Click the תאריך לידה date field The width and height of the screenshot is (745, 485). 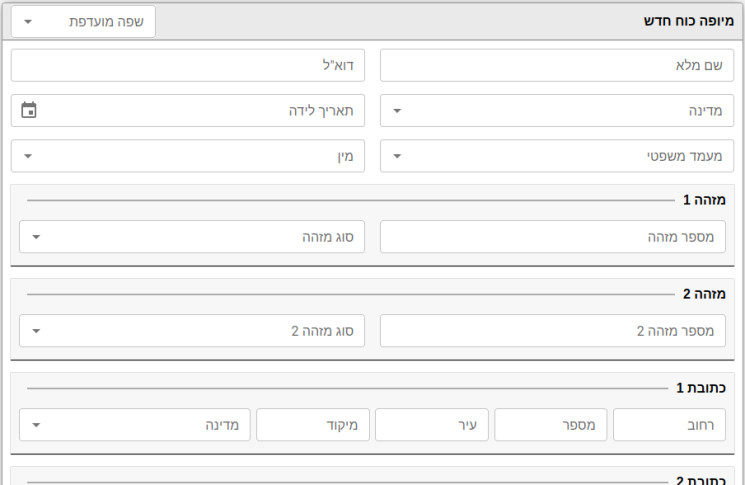(x=188, y=111)
